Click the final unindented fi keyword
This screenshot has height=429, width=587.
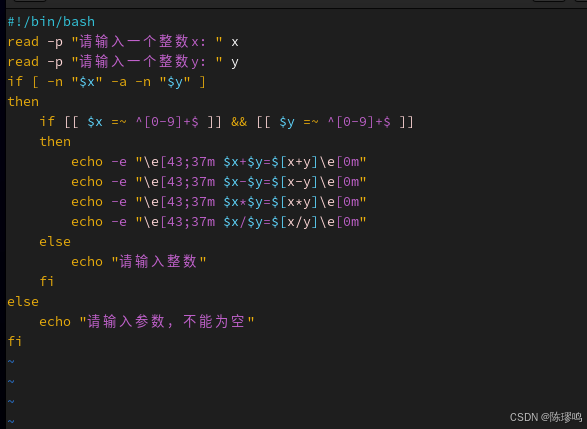pos(15,341)
